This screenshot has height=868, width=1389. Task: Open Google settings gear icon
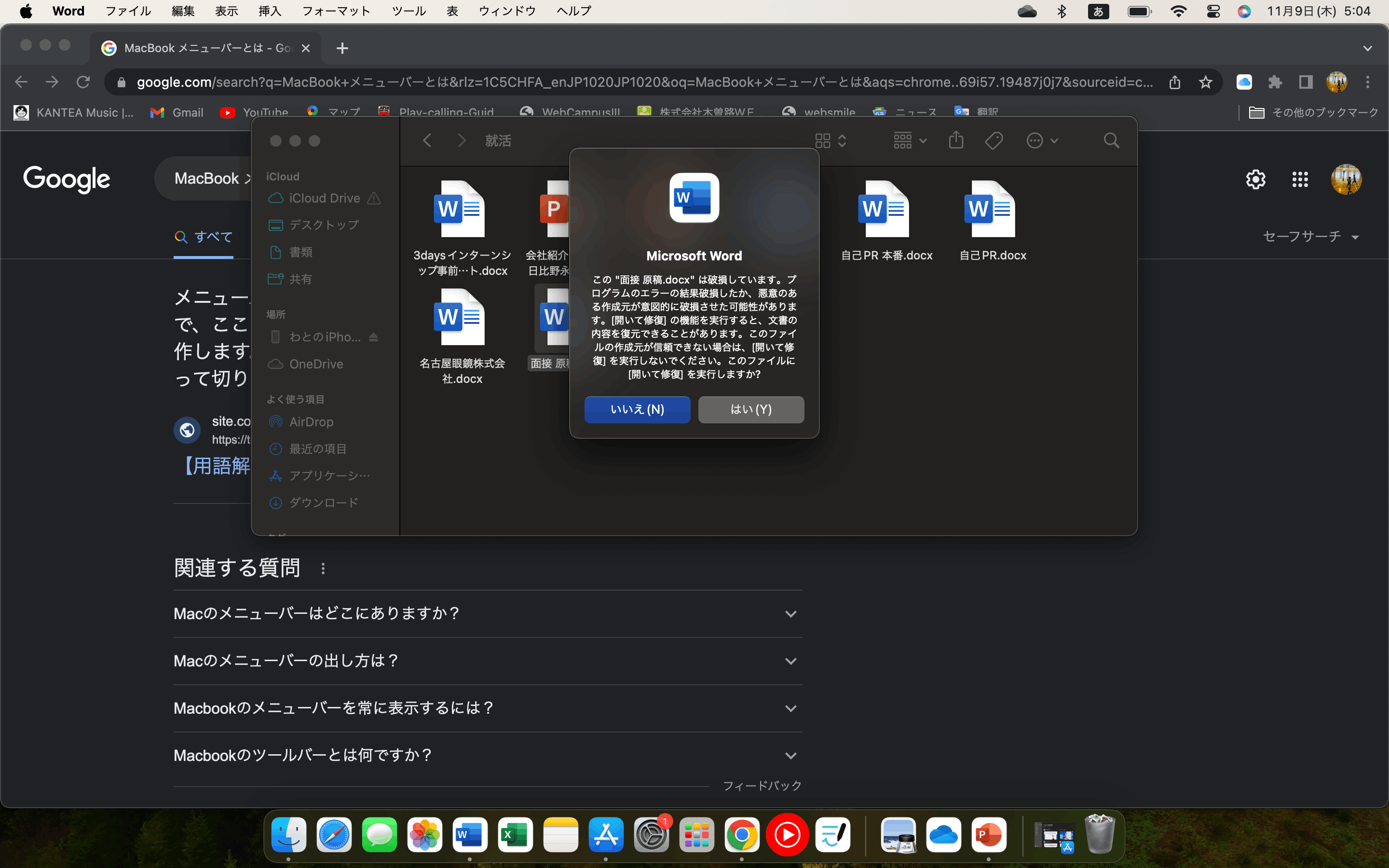tap(1255, 180)
